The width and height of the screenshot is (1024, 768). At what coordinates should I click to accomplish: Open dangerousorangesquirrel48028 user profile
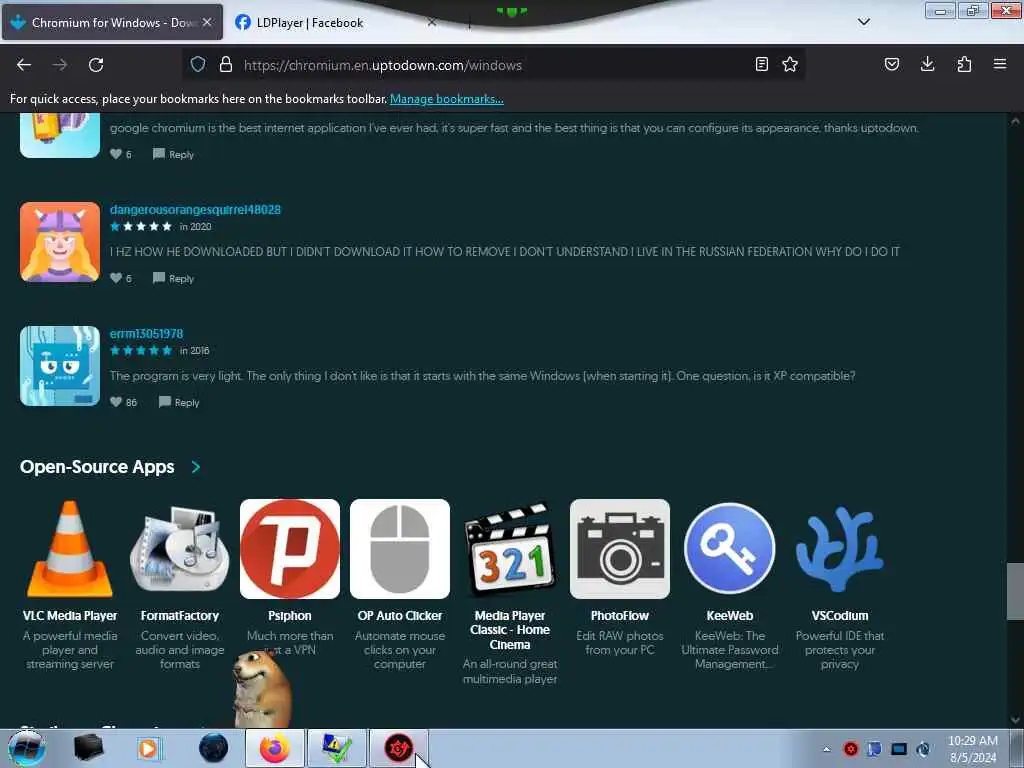click(x=195, y=210)
